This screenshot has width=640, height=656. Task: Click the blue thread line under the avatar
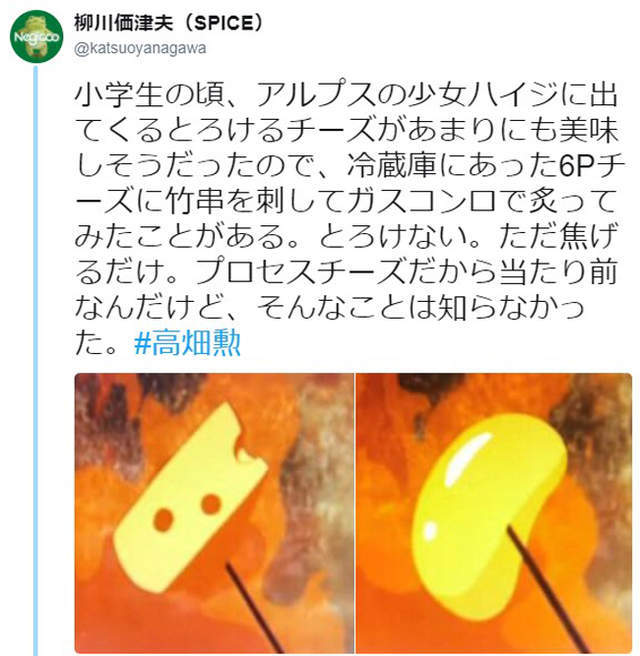point(36,360)
